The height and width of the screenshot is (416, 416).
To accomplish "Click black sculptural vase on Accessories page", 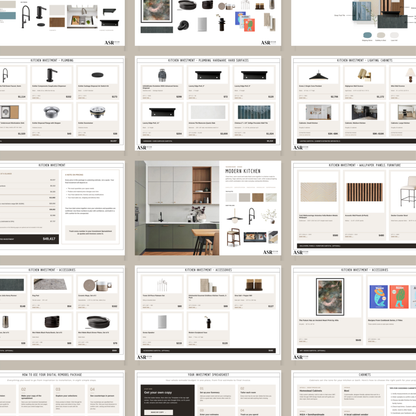I will tap(208, 322).
